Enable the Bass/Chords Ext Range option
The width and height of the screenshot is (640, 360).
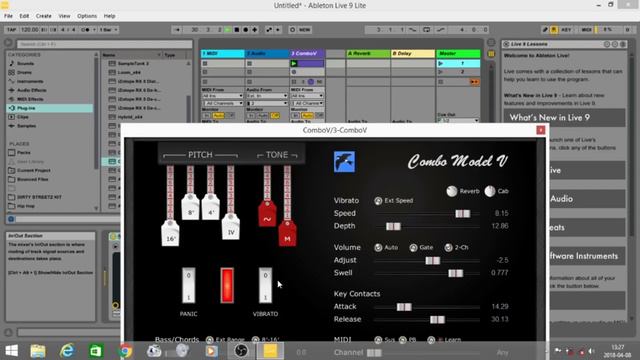pyautogui.click(x=209, y=340)
